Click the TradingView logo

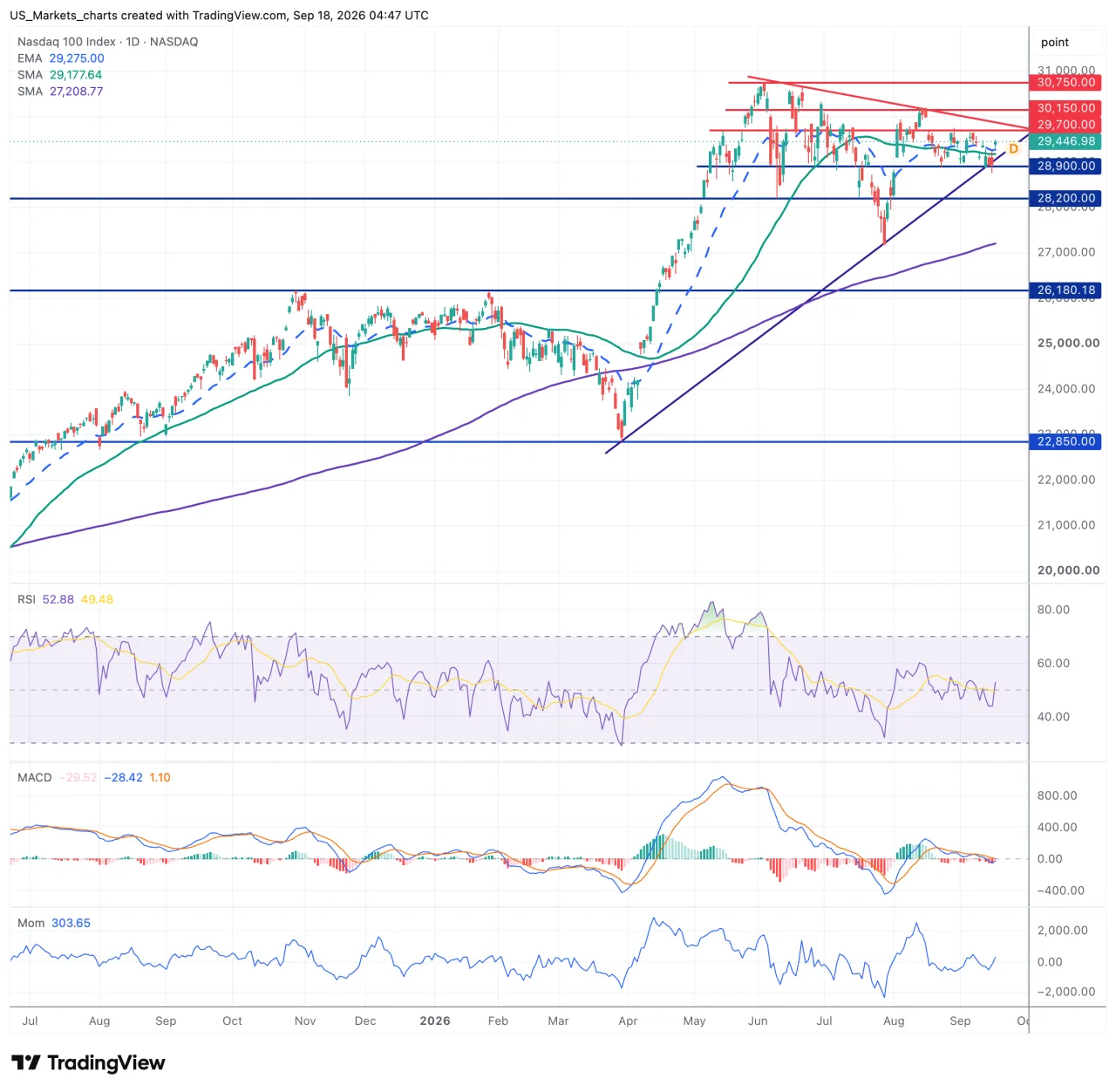(88, 1062)
